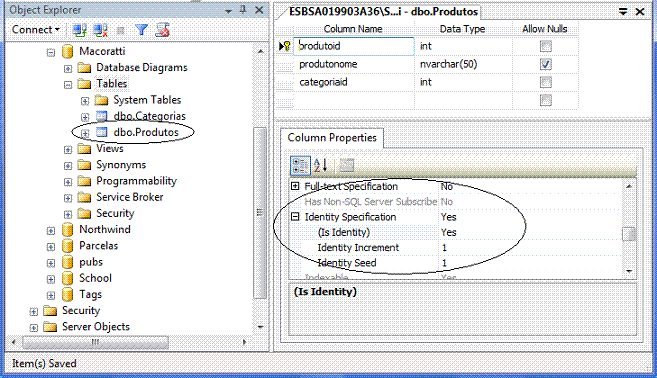Select the Security folder under Macoratti
This screenshot has height=378, width=657.
point(115,214)
